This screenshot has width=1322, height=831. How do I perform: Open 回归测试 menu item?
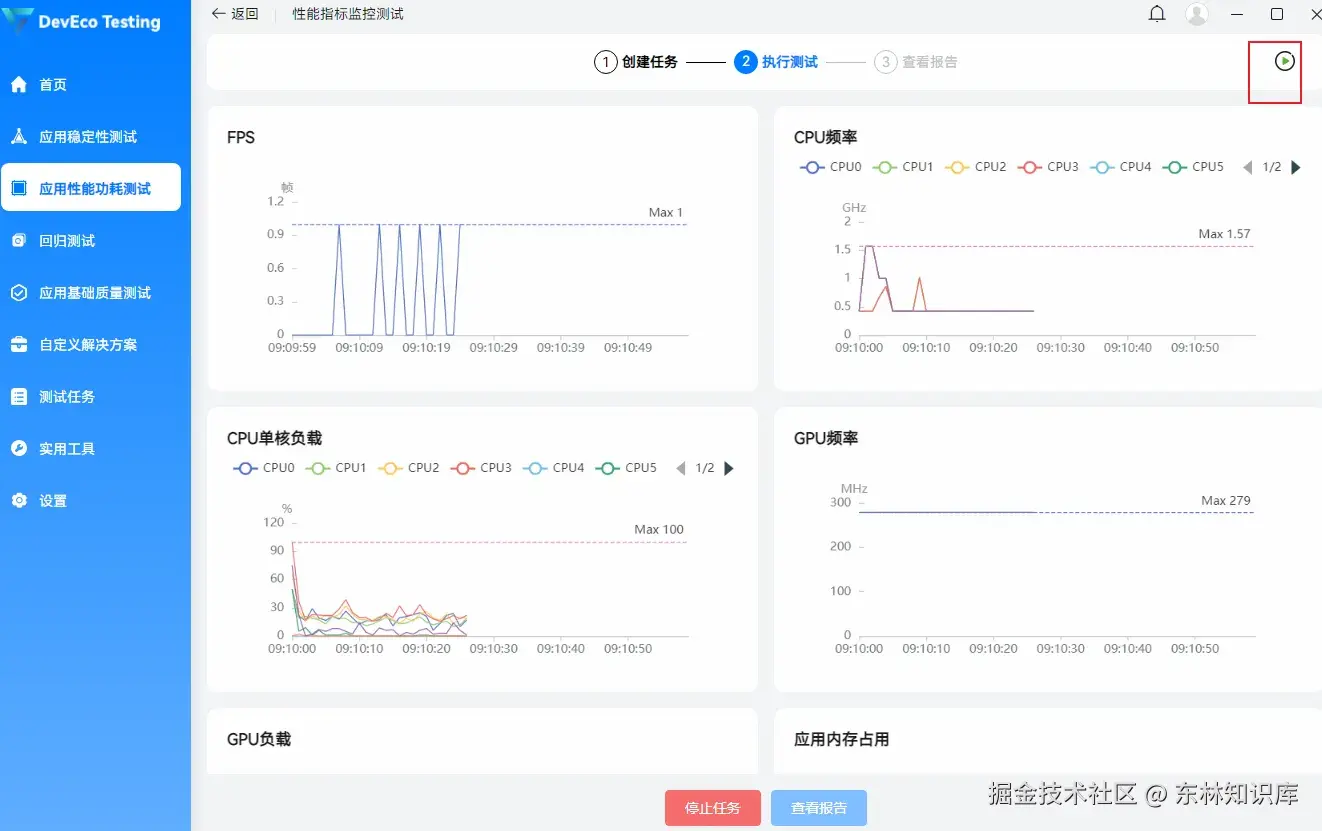91,241
